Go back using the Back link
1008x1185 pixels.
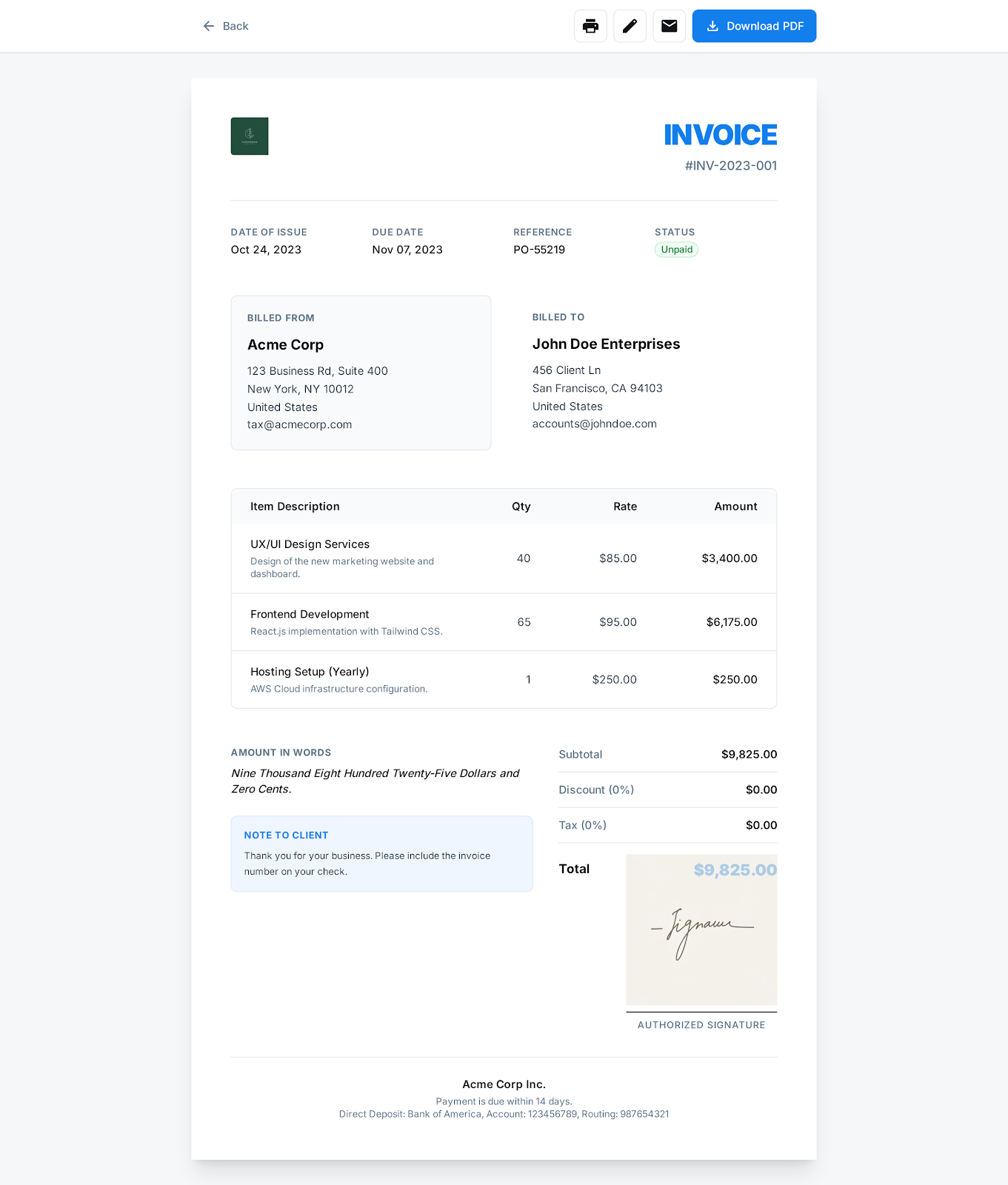pos(226,26)
